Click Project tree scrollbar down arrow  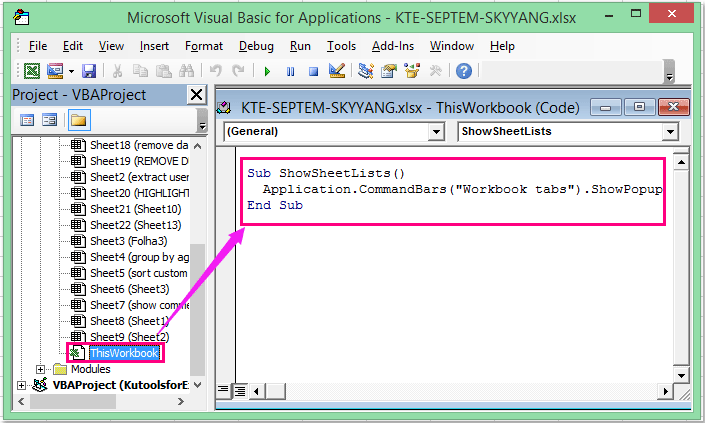tap(197, 385)
